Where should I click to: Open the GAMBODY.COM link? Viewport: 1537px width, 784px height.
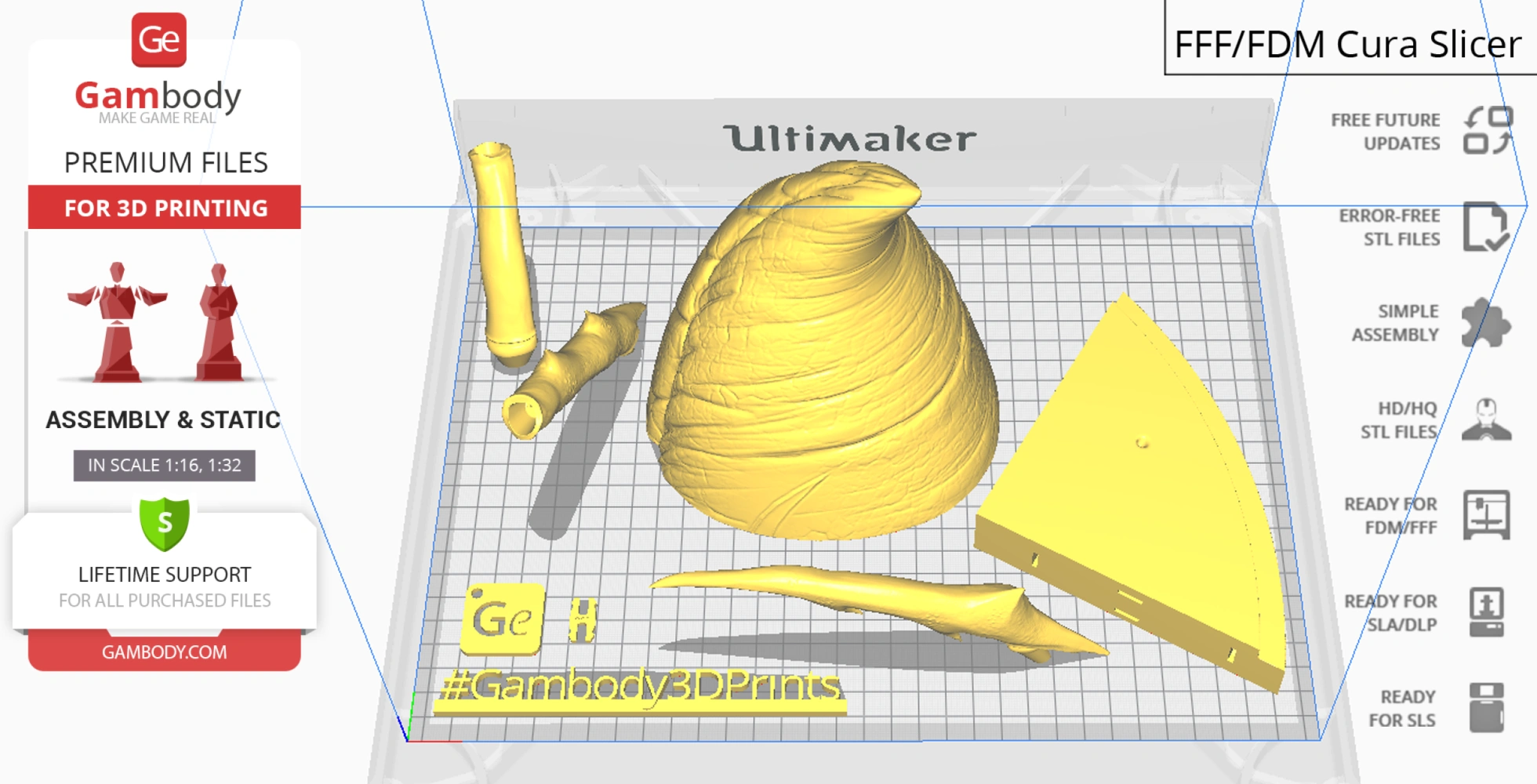point(165,652)
